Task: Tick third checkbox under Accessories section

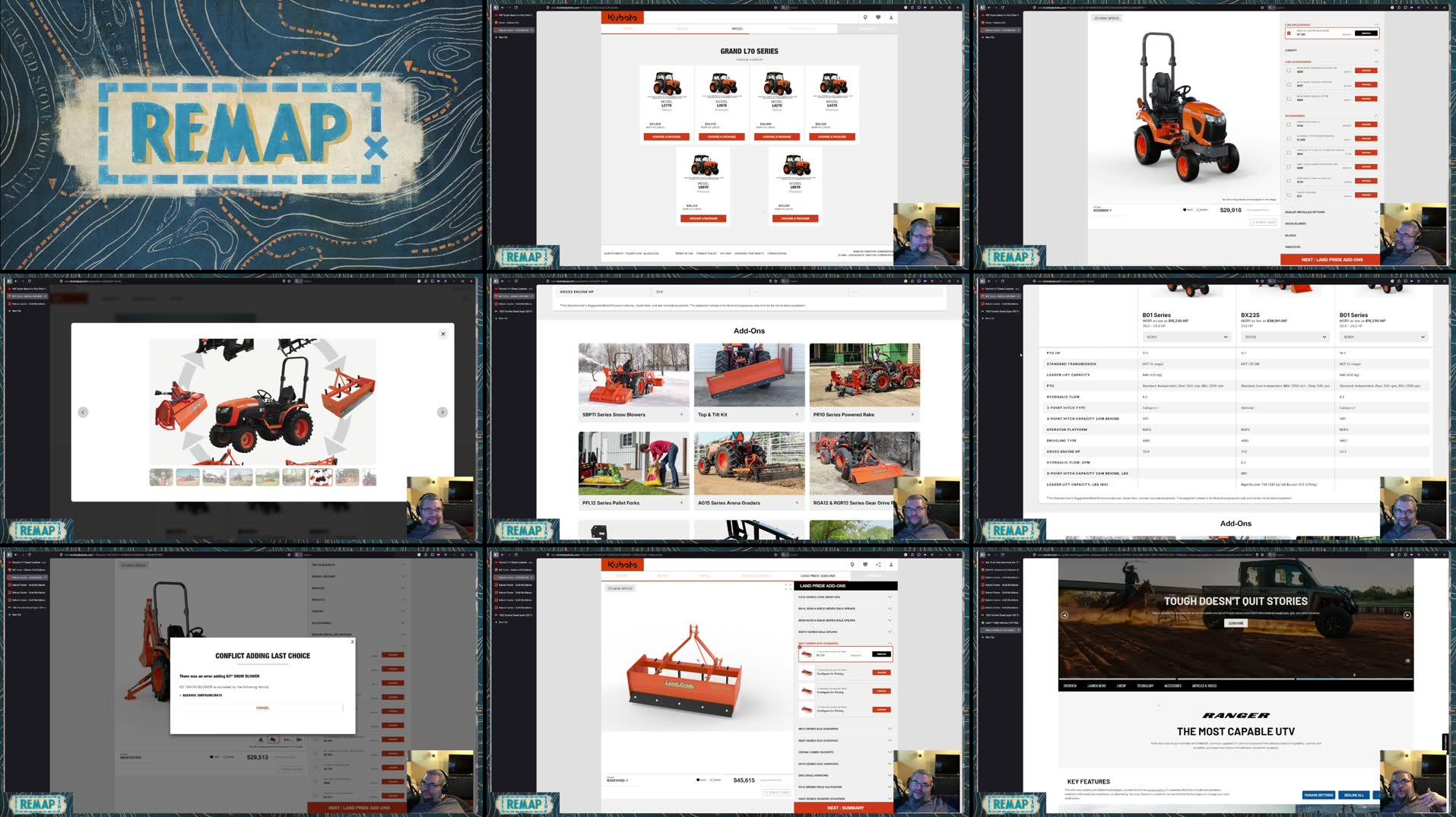Action: [1289, 153]
